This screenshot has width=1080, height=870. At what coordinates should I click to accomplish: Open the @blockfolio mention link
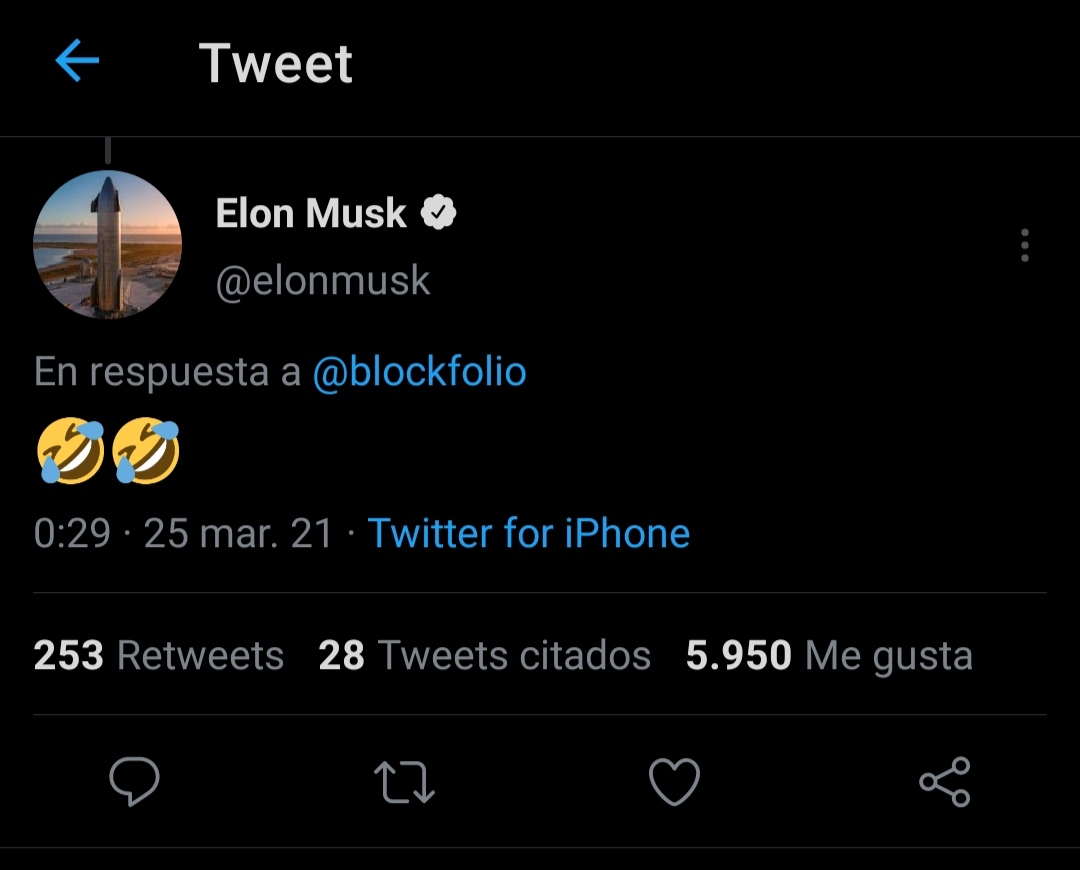tap(419, 372)
